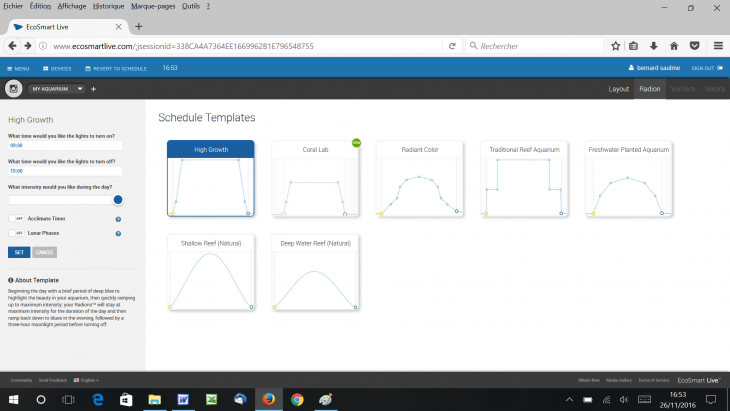
Task: Open Firefox downloads arrow icon
Action: tap(654, 45)
